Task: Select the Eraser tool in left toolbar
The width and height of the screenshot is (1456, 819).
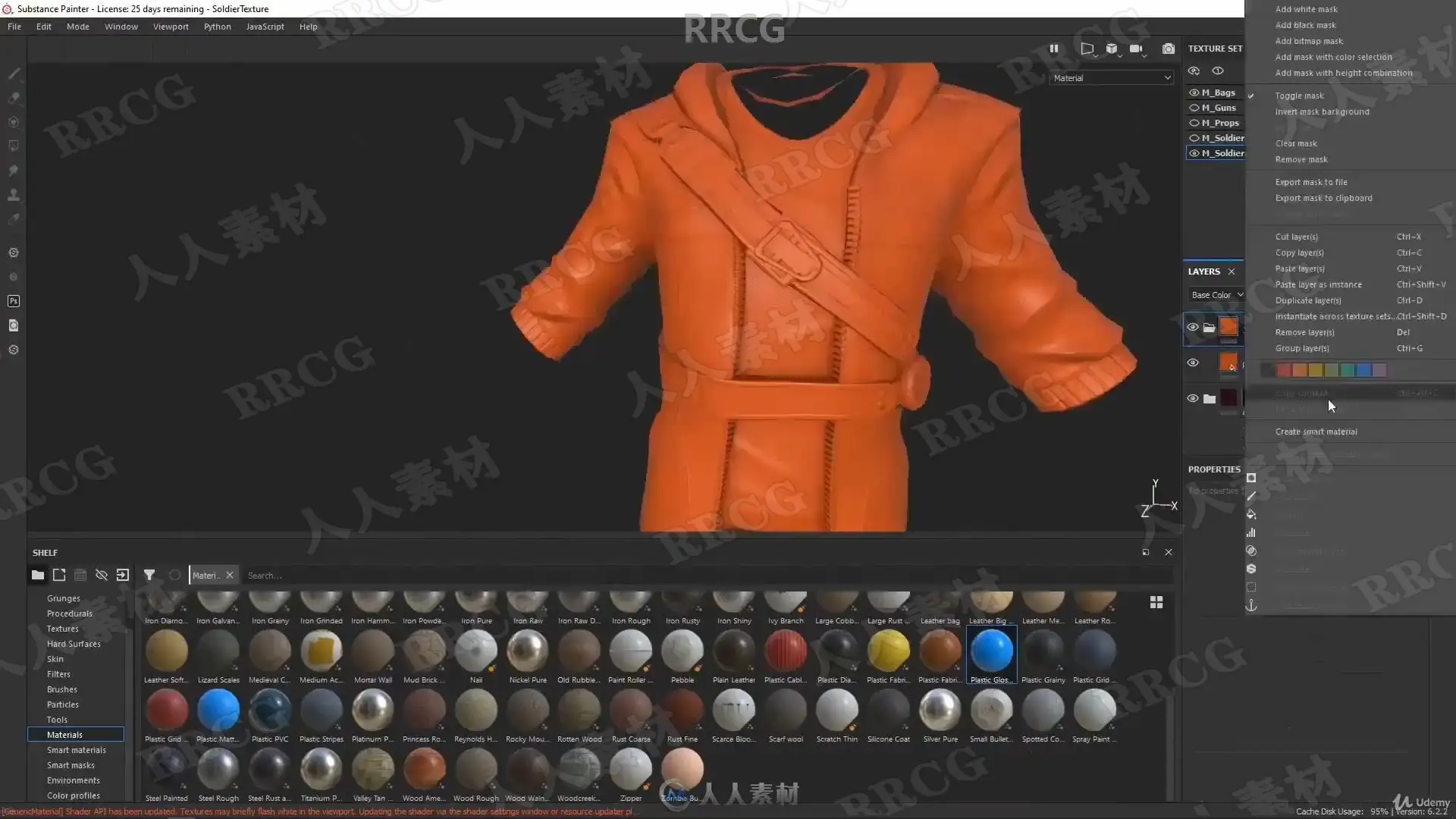Action: coord(14,98)
